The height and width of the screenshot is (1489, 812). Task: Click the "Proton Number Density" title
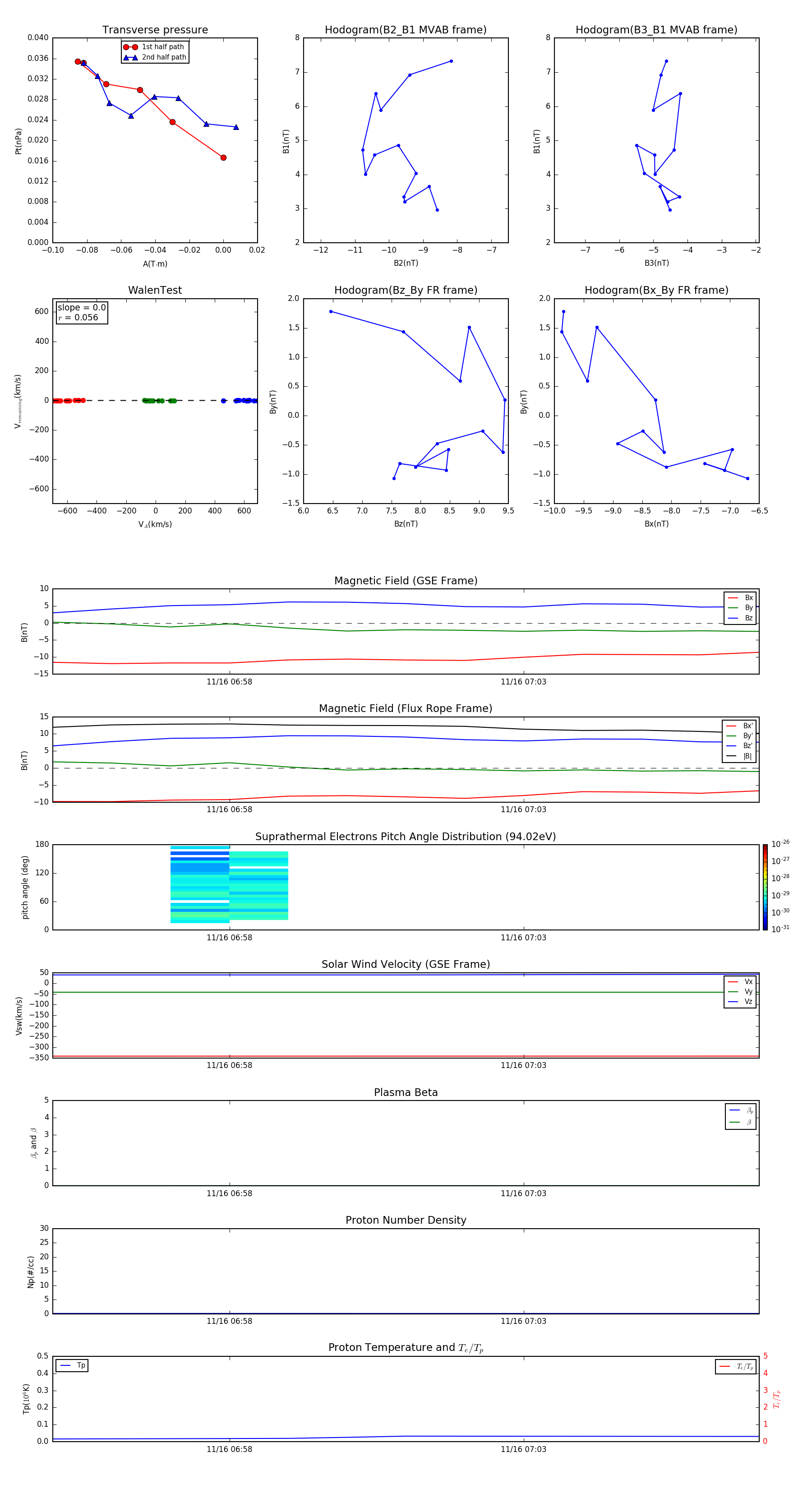(406, 1220)
